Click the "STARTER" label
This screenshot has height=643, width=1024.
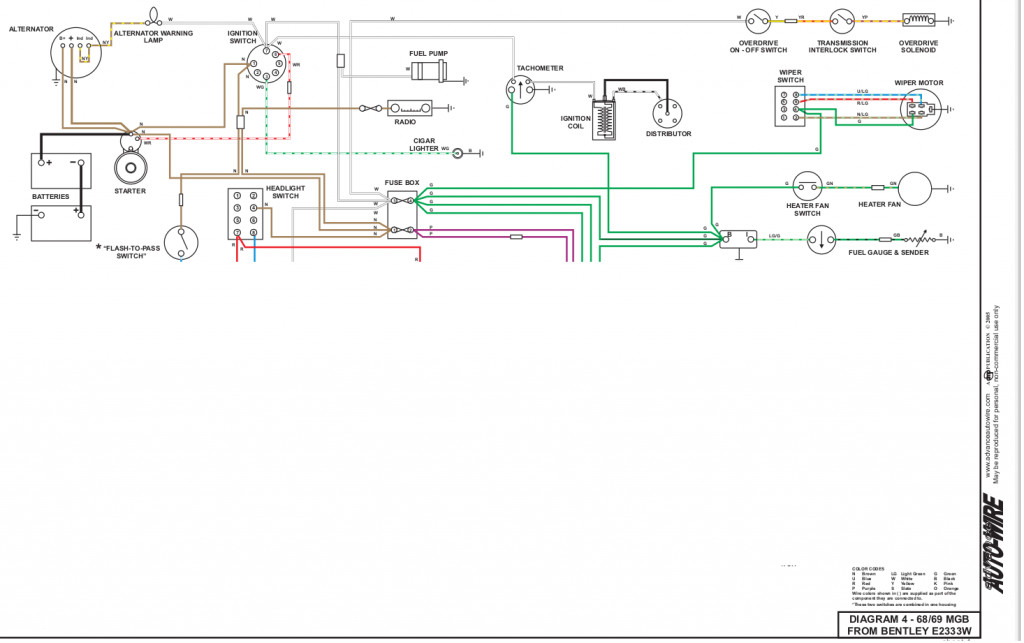click(130, 191)
